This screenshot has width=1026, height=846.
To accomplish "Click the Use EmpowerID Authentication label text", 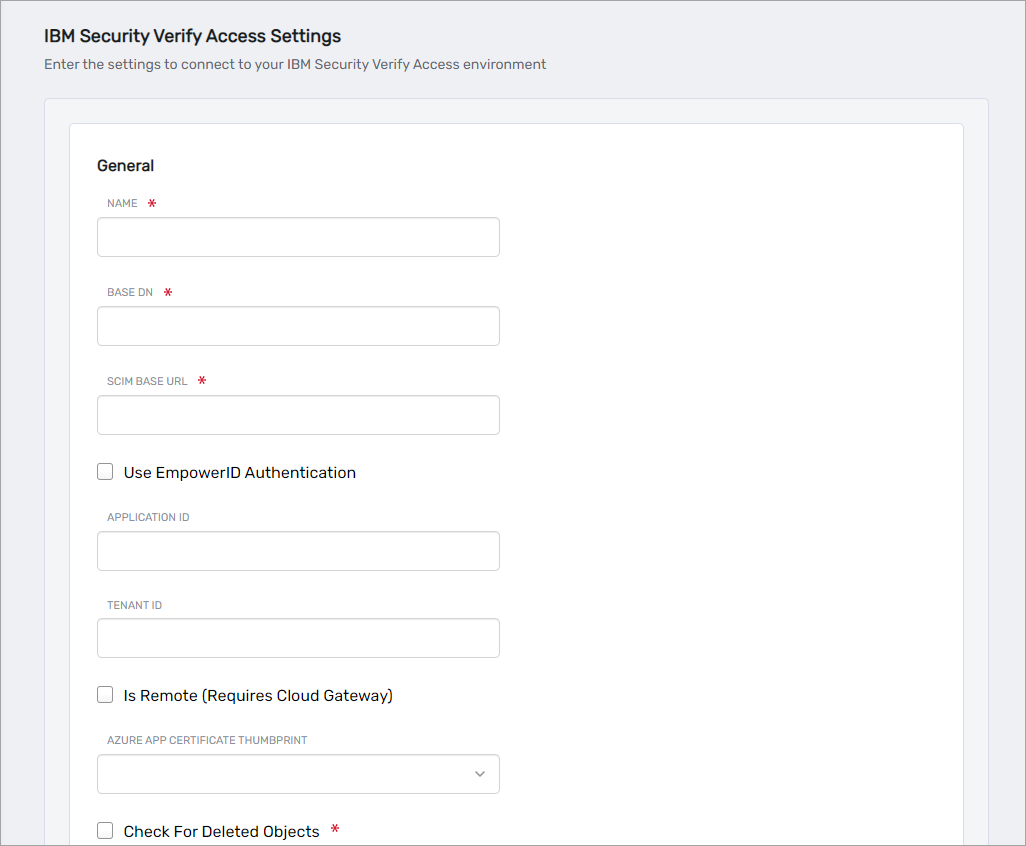I will 239,473.
